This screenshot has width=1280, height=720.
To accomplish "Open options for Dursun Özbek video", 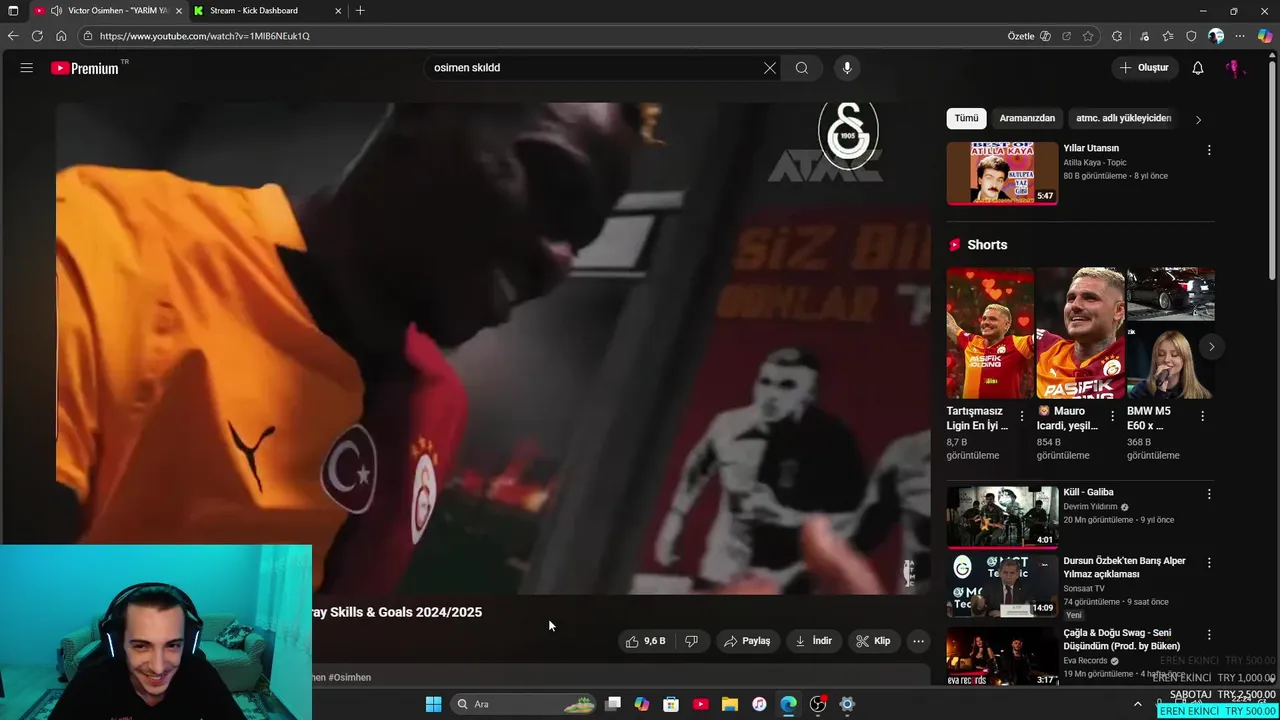I will click(x=1209, y=563).
